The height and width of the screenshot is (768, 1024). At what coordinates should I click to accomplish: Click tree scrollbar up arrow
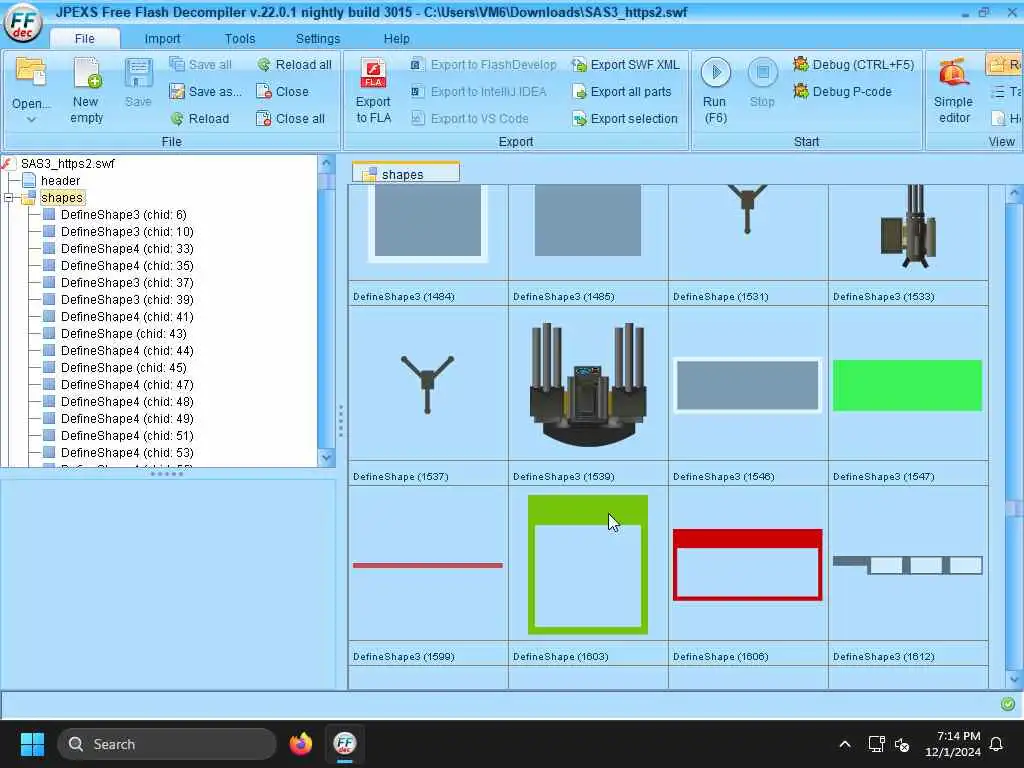pos(327,163)
